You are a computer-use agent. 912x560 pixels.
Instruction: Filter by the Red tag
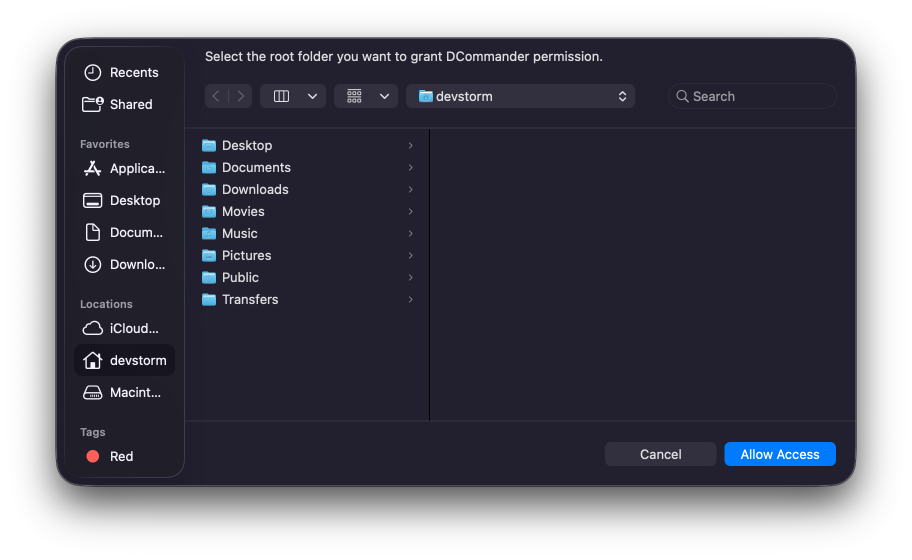124,456
